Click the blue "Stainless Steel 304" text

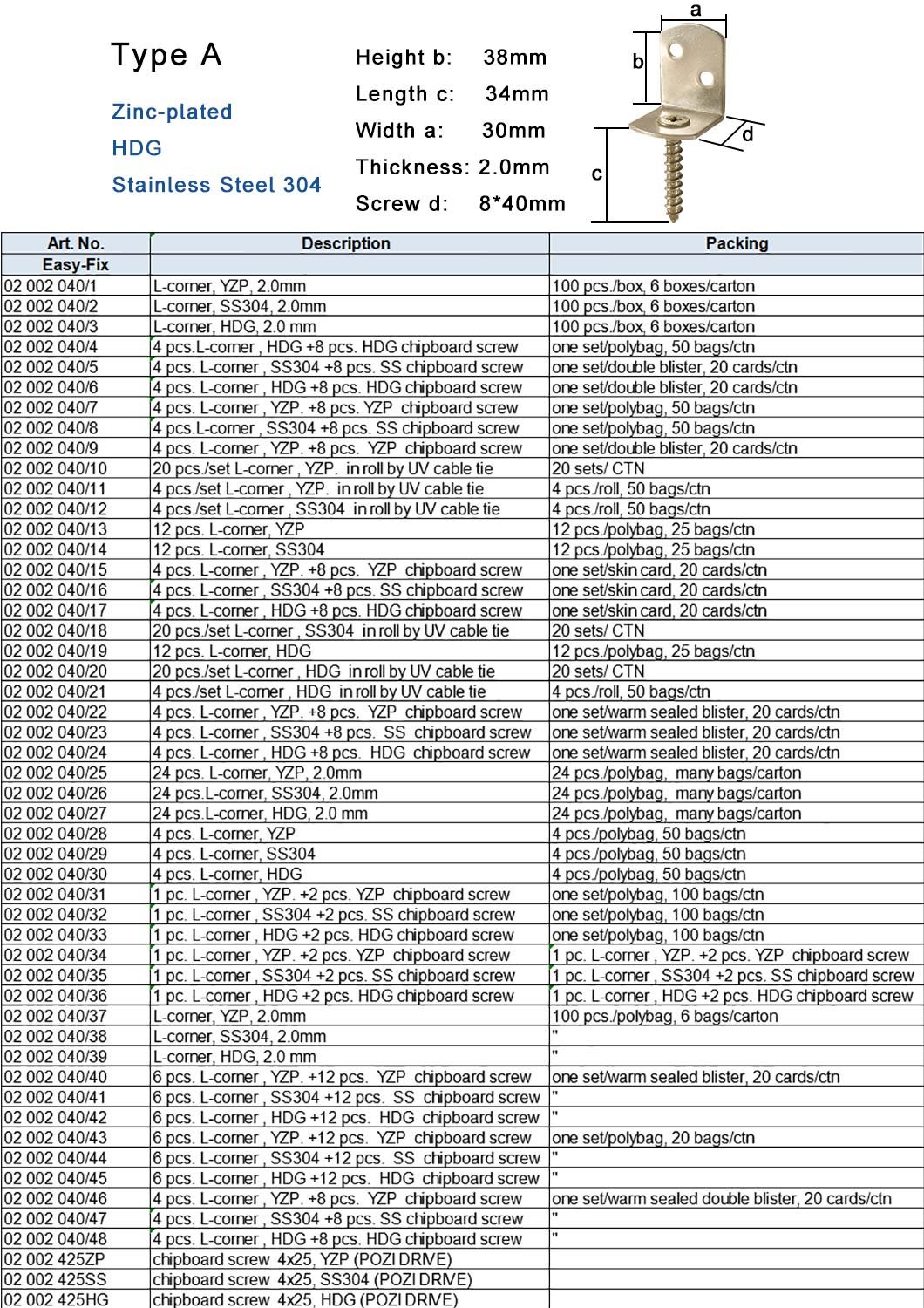(x=216, y=185)
